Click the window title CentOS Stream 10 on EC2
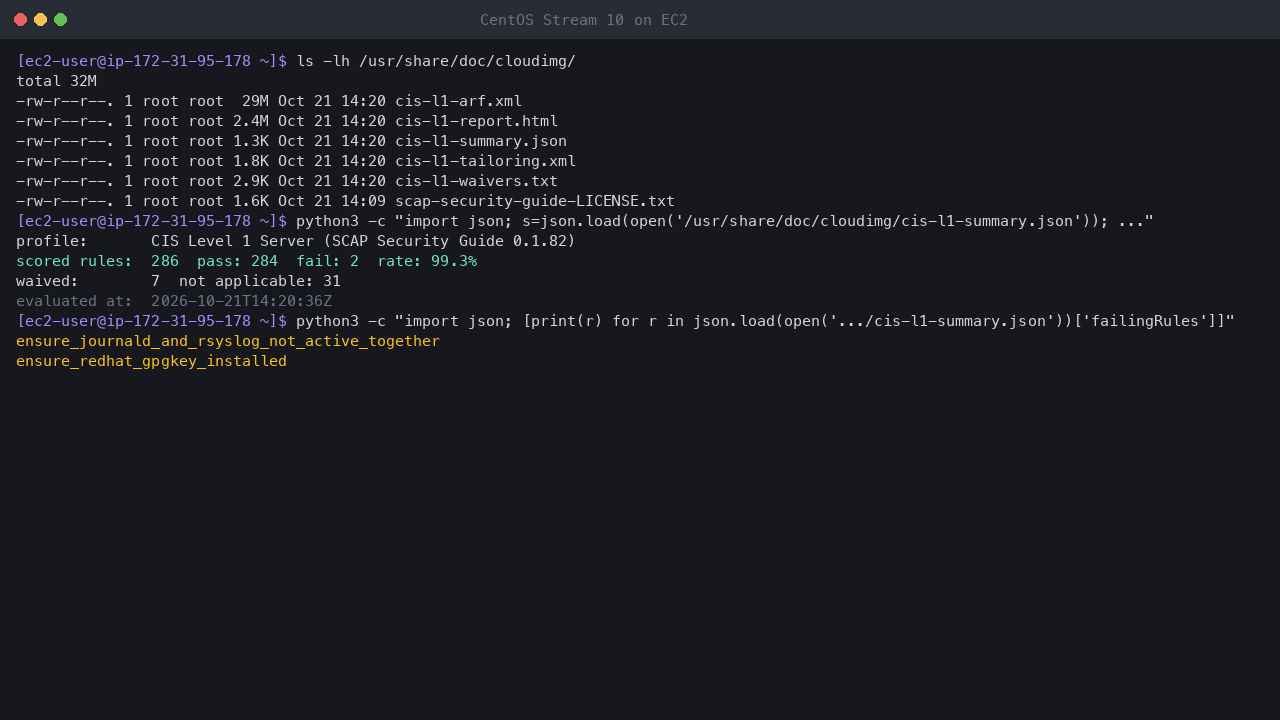The height and width of the screenshot is (720, 1280). tap(584, 20)
